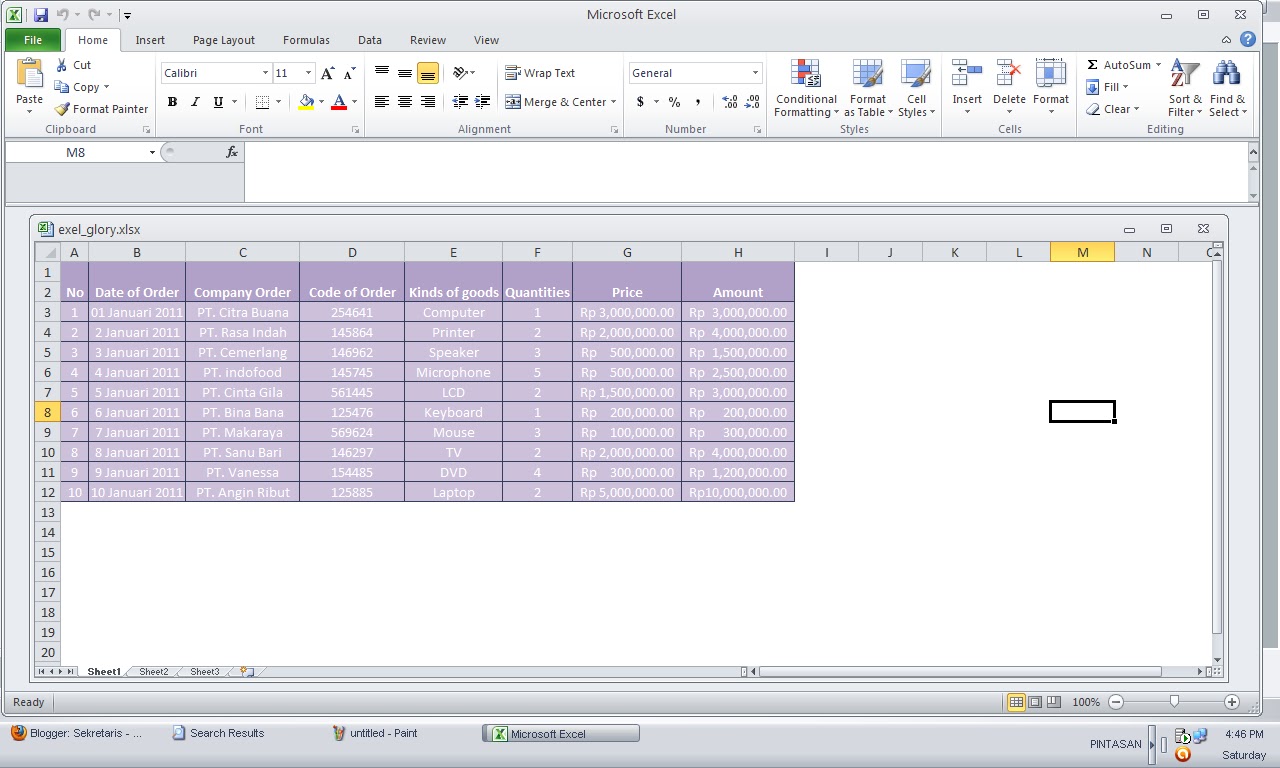
Task: Click the 100% zoom level button
Action: coord(1086,702)
